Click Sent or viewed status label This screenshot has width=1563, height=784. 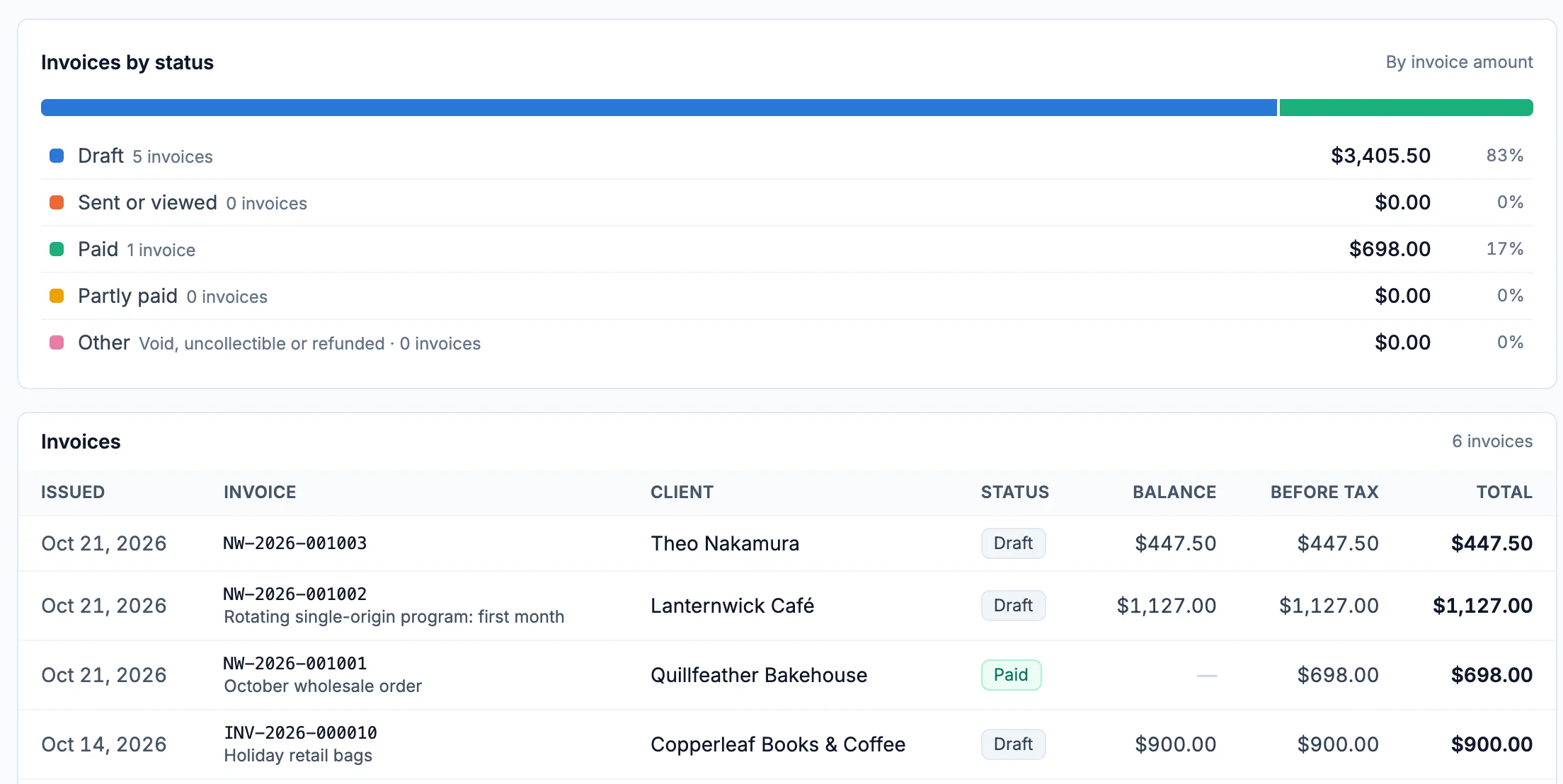[147, 202]
